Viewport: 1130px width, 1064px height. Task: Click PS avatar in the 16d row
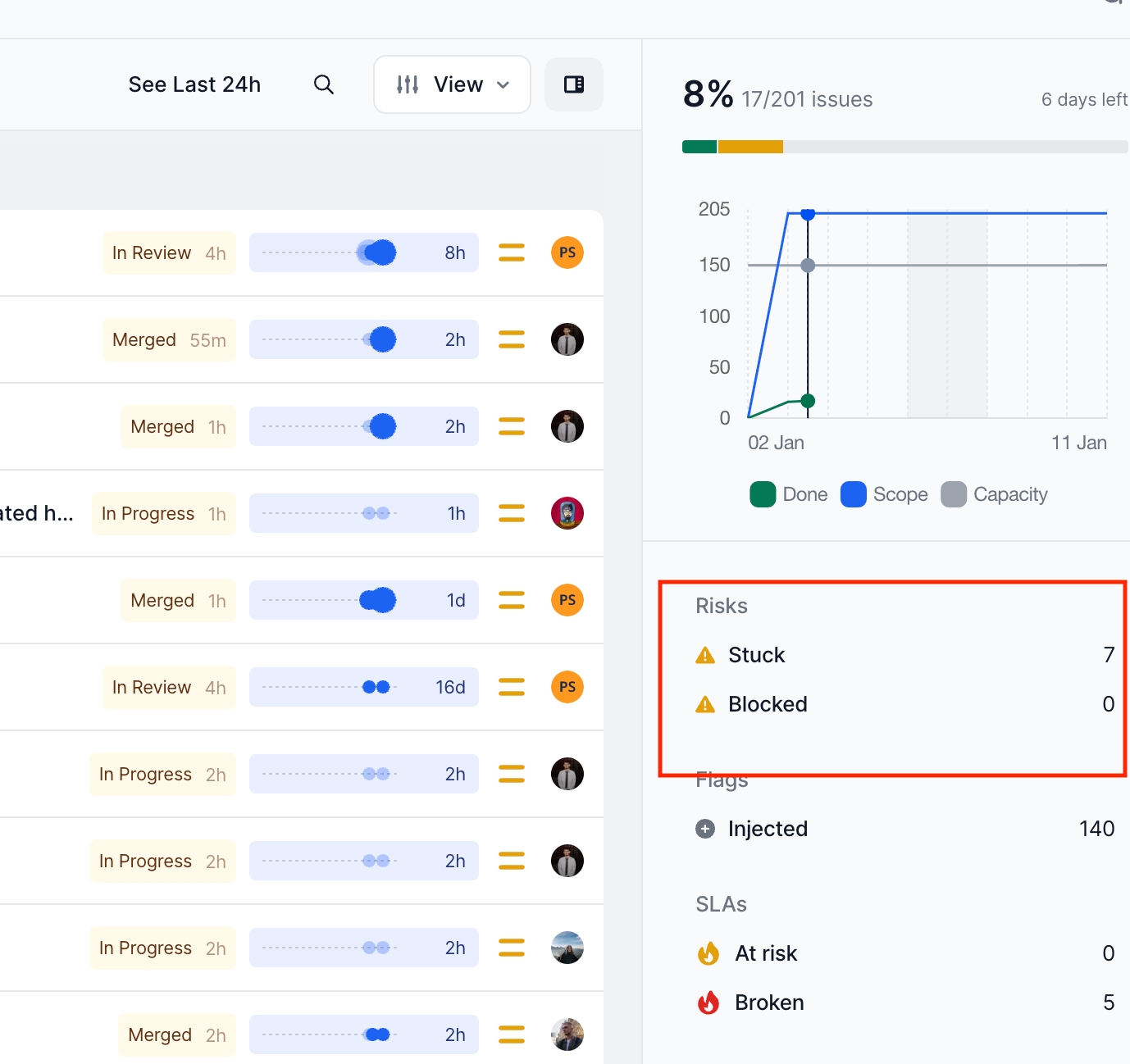[567, 687]
